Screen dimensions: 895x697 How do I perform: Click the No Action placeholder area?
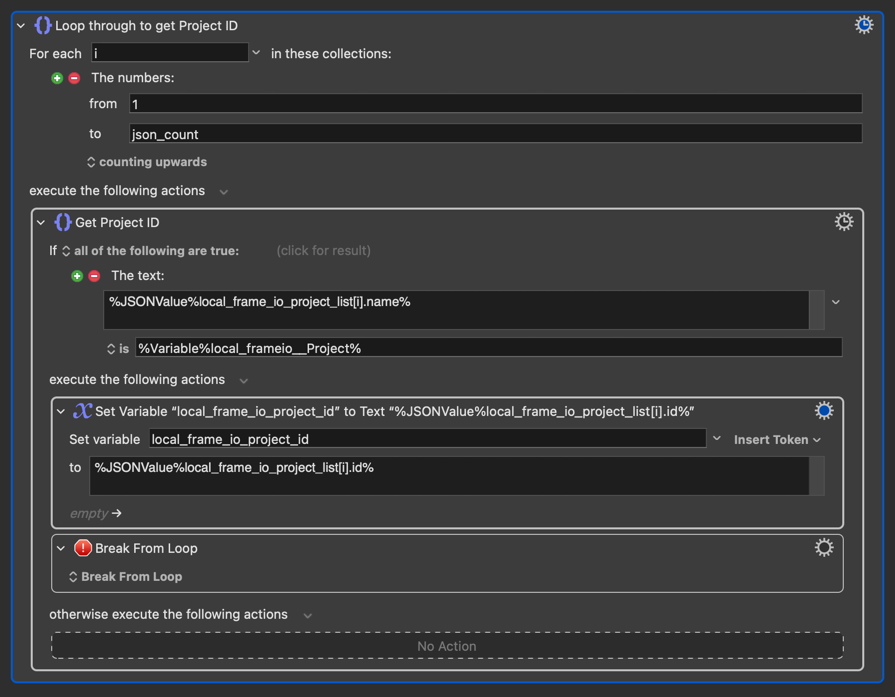(x=447, y=646)
